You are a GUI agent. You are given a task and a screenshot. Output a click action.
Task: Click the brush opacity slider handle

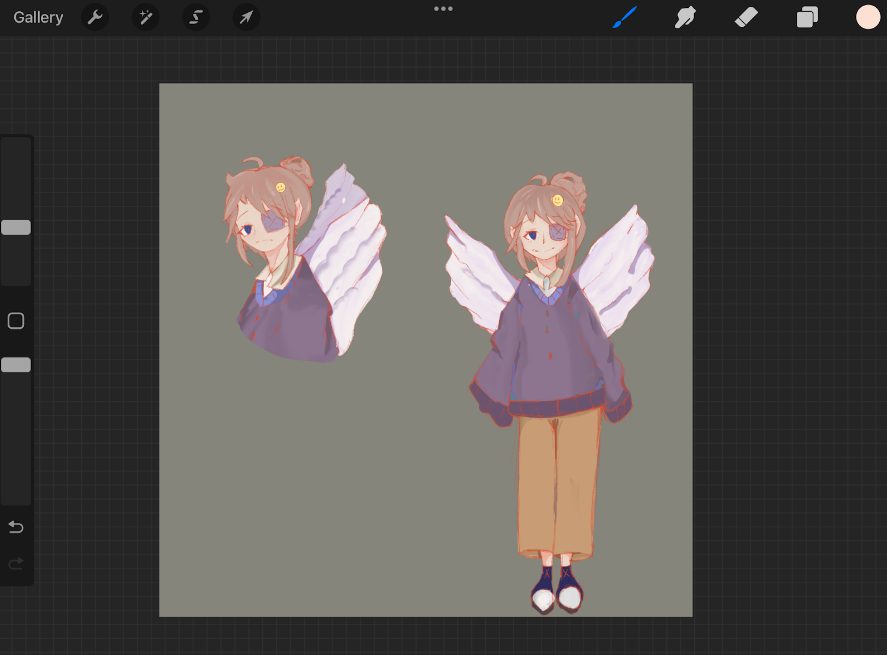[16, 365]
